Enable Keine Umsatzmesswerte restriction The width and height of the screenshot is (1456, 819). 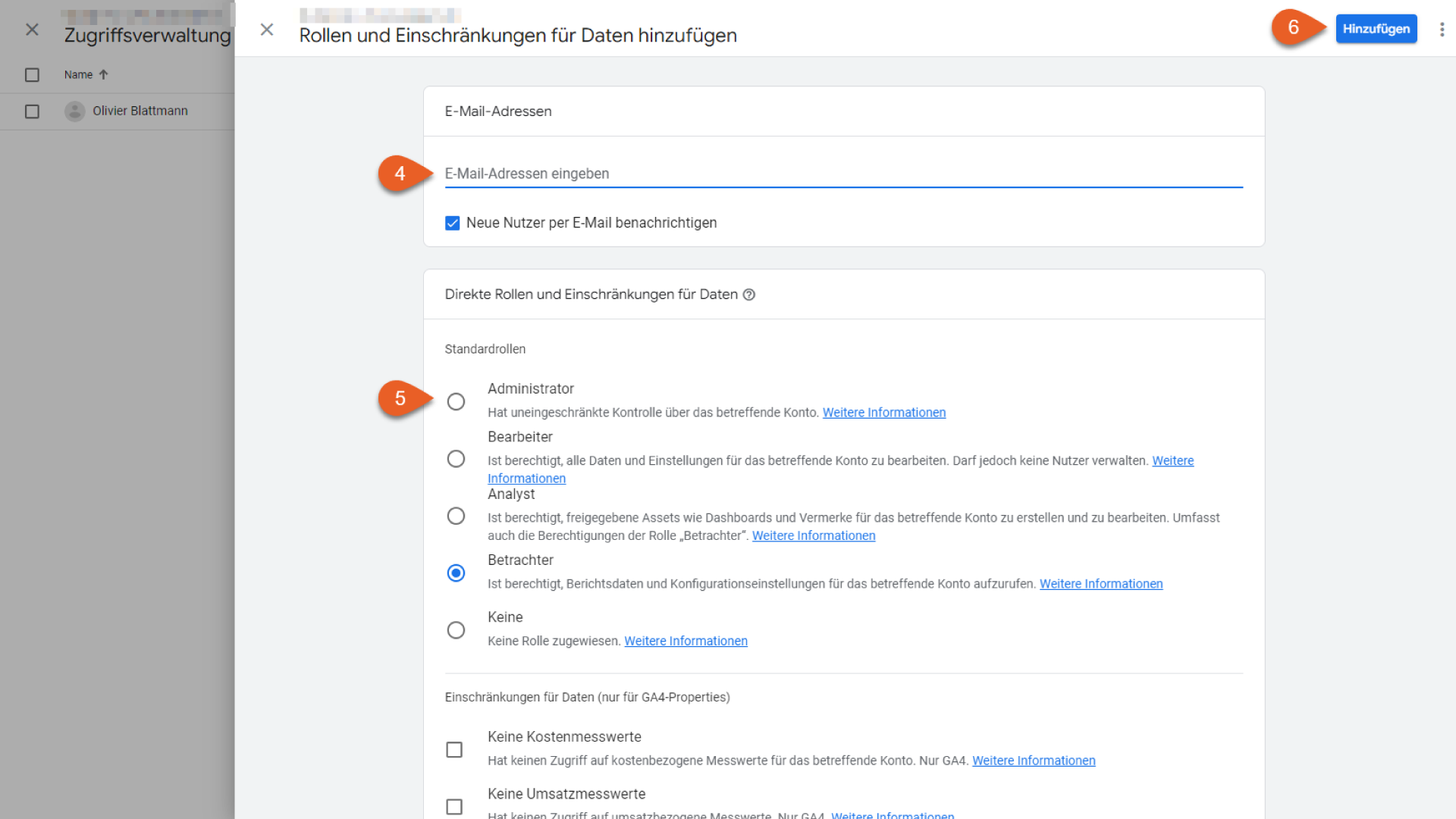click(x=454, y=807)
